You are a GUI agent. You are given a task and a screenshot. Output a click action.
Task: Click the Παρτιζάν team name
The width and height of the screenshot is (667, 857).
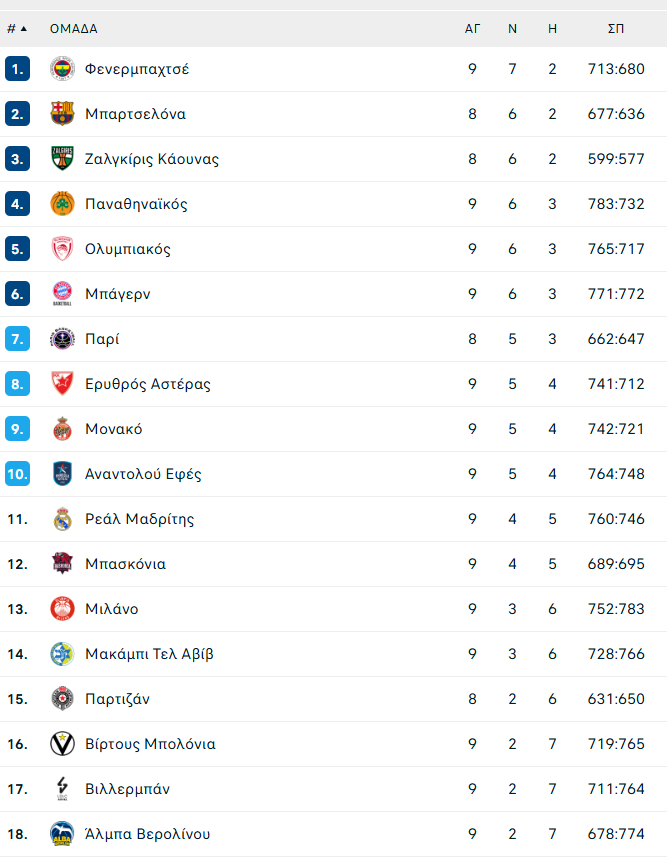pyautogui.click(x=118, y=699)
